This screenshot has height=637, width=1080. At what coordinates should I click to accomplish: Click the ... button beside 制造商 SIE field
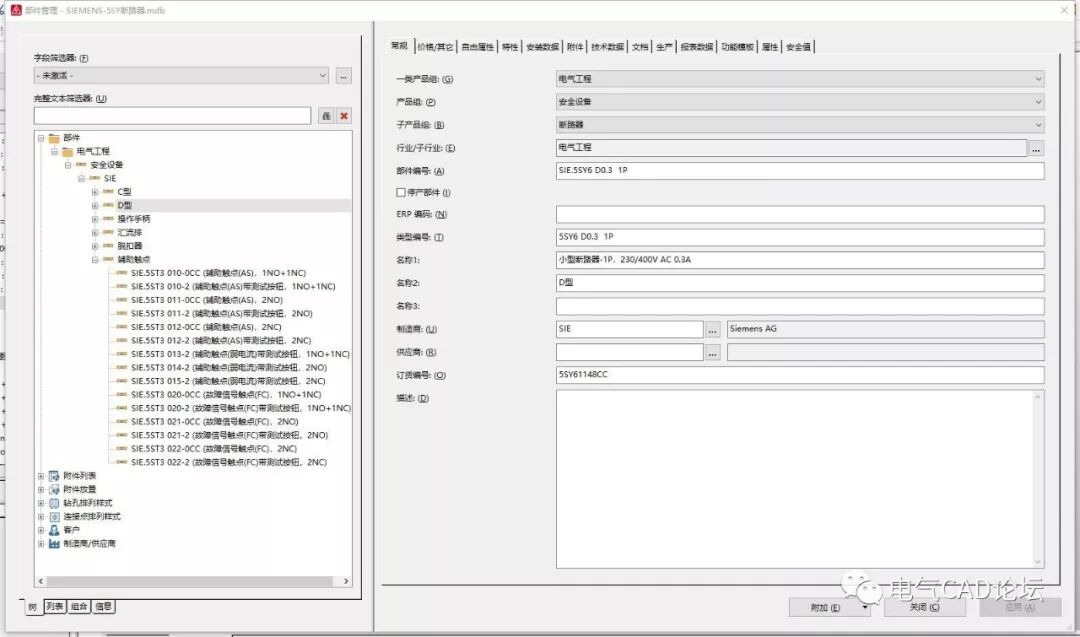click(x=713, y=329)
